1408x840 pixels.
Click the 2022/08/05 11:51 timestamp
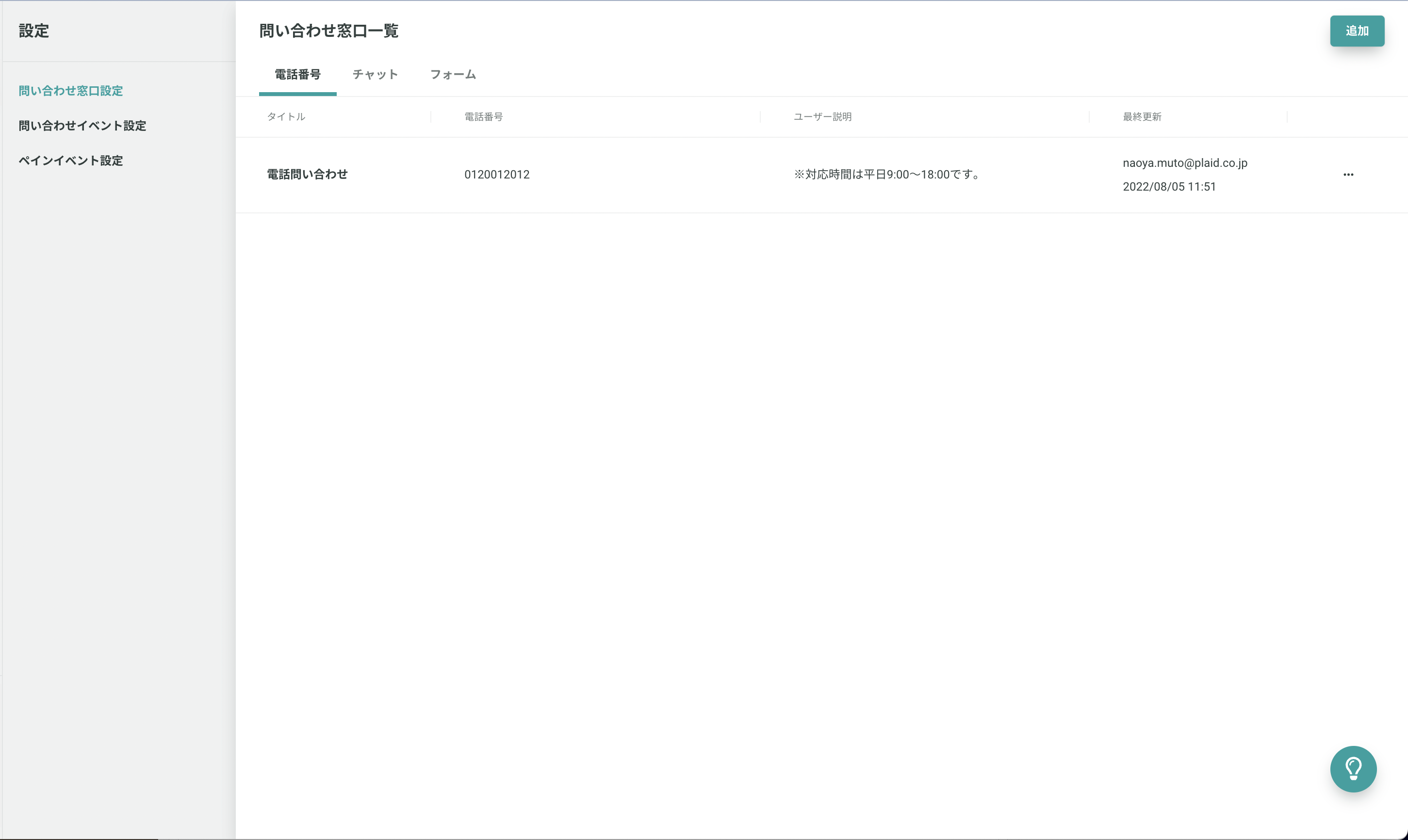coord(1169,187)
